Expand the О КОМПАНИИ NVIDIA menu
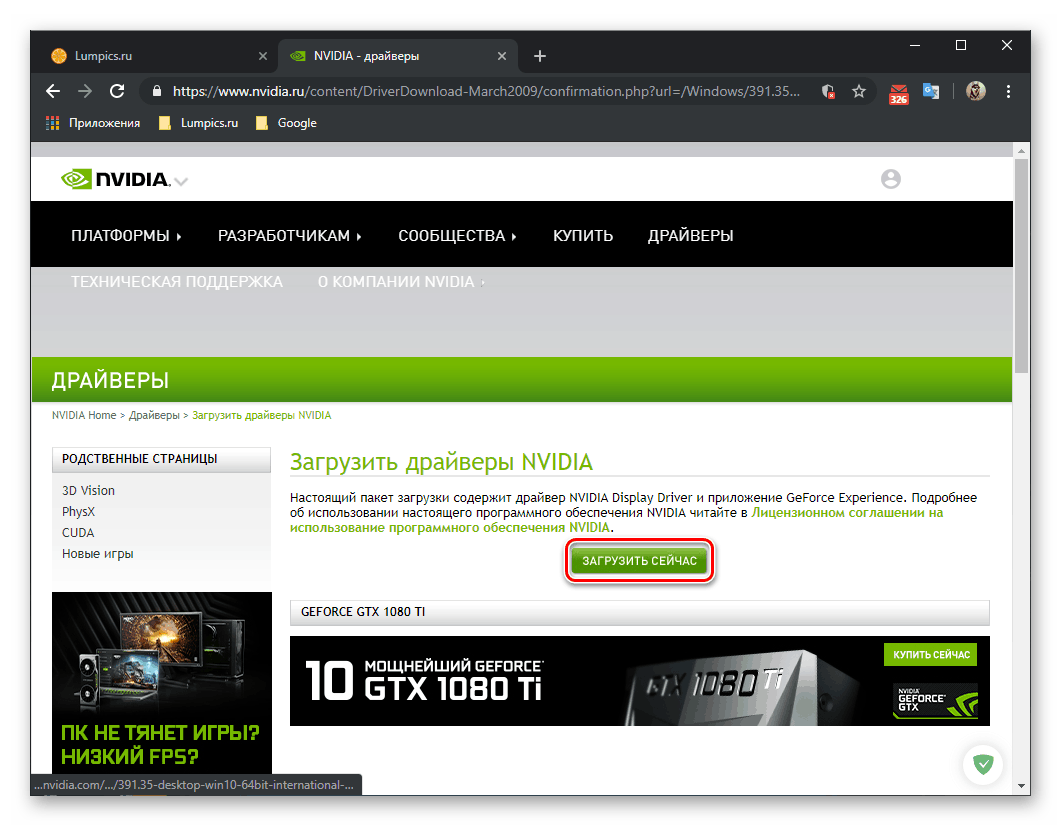 point(401,281)
